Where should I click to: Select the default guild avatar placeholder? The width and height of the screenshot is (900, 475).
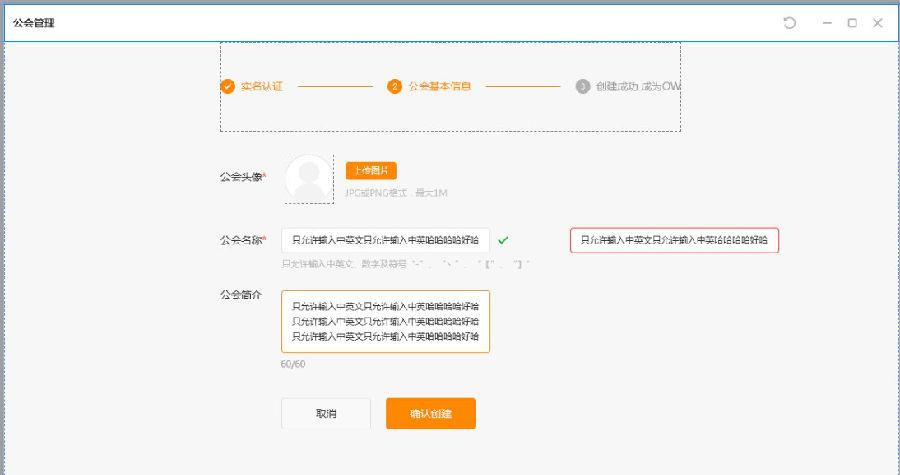tap(308, 179)
